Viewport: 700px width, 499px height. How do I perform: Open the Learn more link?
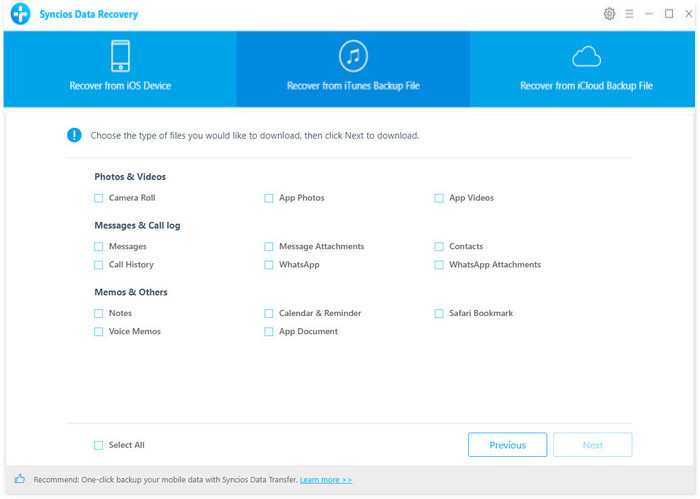(x=325, y=480)
